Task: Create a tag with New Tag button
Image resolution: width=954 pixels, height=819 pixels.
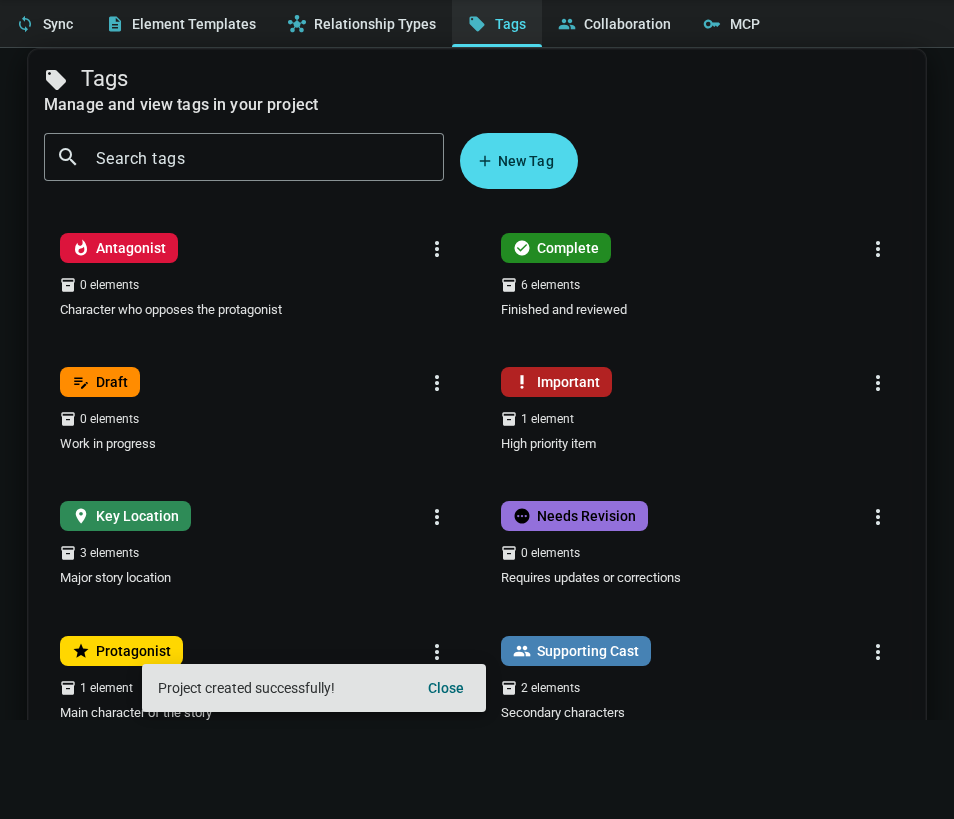Action: click(518, 161)
